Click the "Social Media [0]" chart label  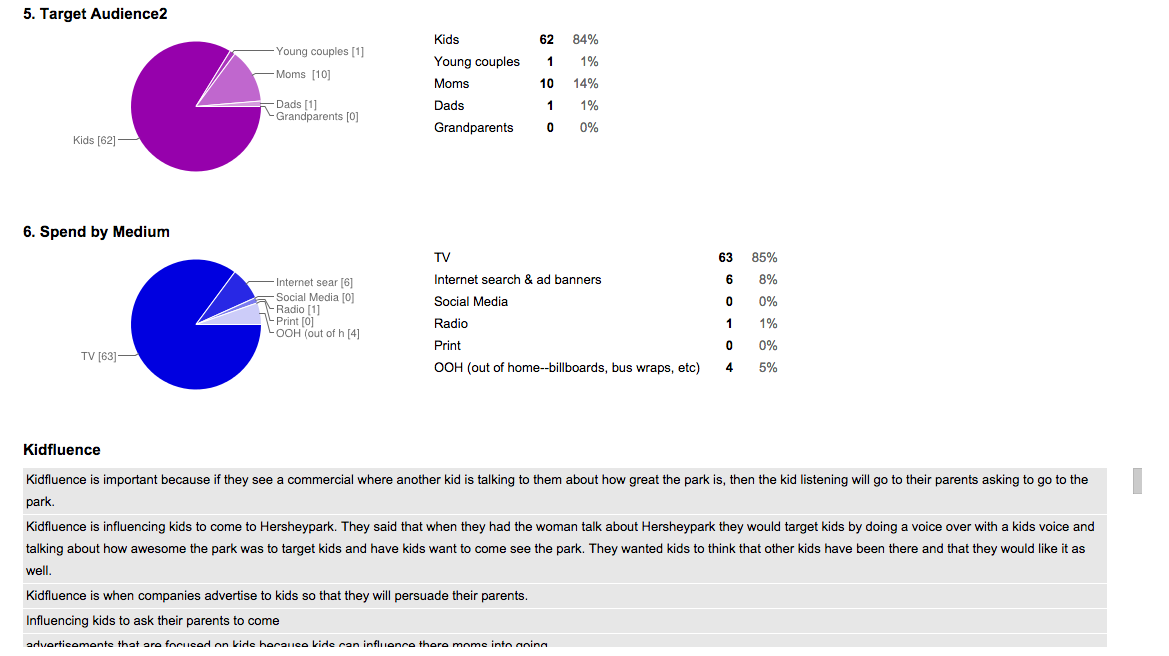(315, 298)
